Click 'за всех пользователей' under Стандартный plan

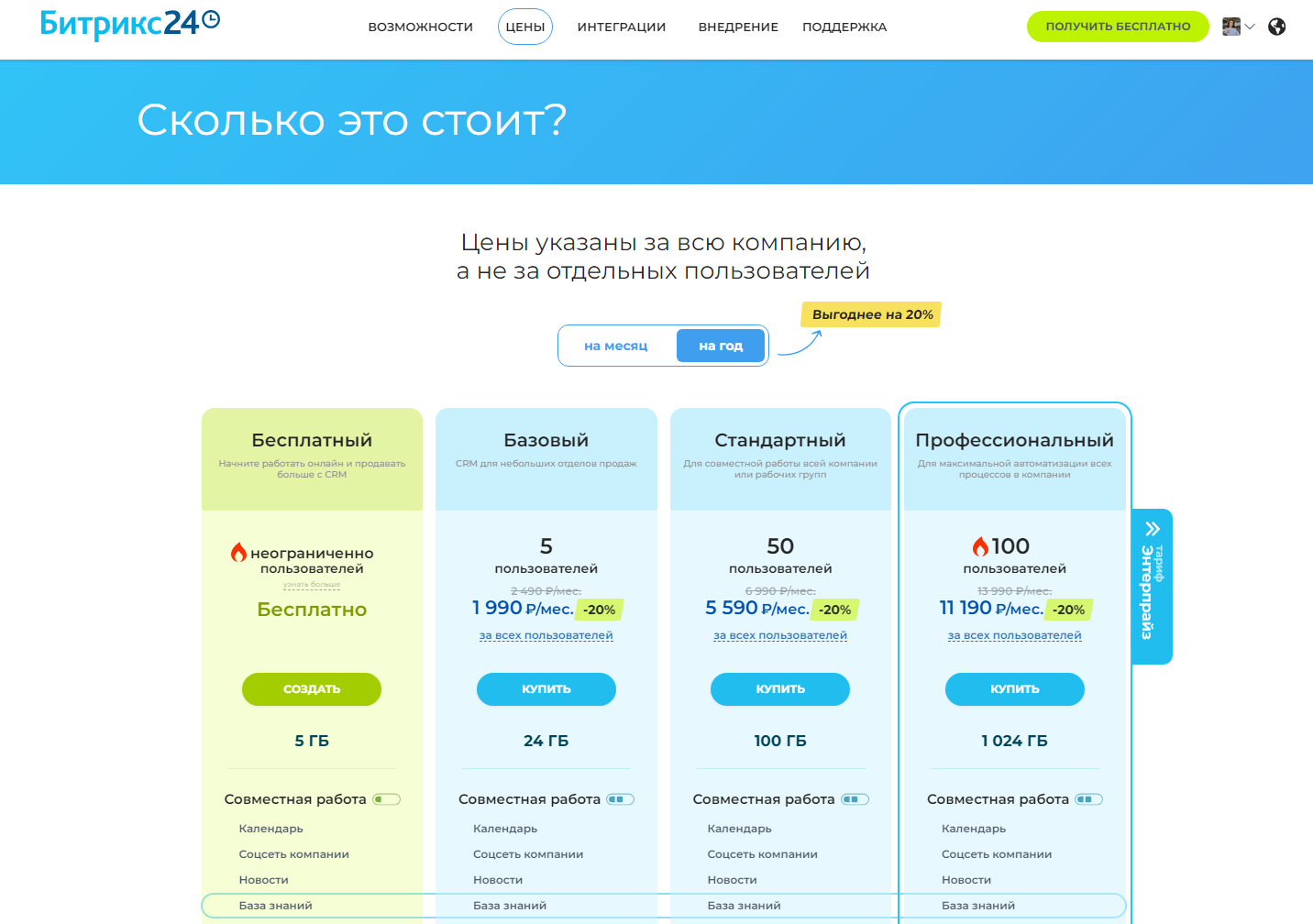(x=780, y=635)
